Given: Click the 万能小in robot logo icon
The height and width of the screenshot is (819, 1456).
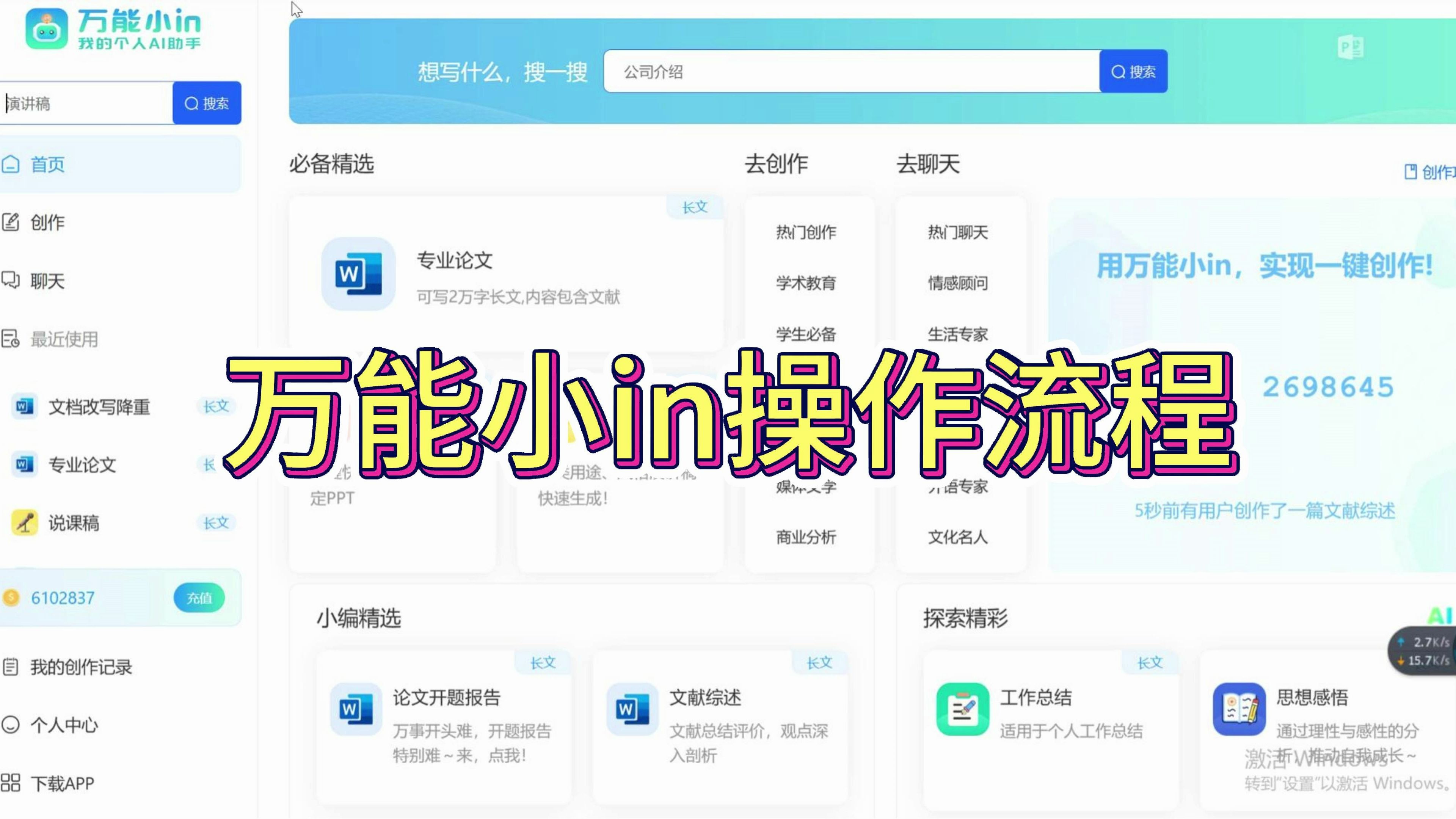Looking at the screenshot, I should pyautogui.click(x=46, y=29).
